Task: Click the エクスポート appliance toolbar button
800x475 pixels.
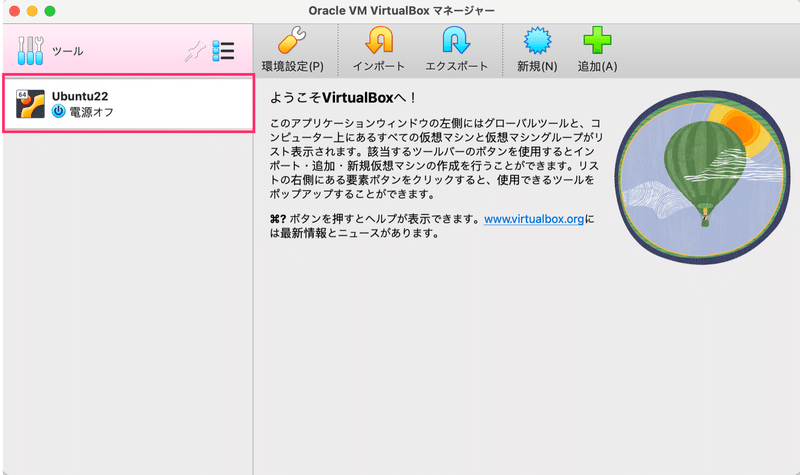Action: (x=457, y=49)
